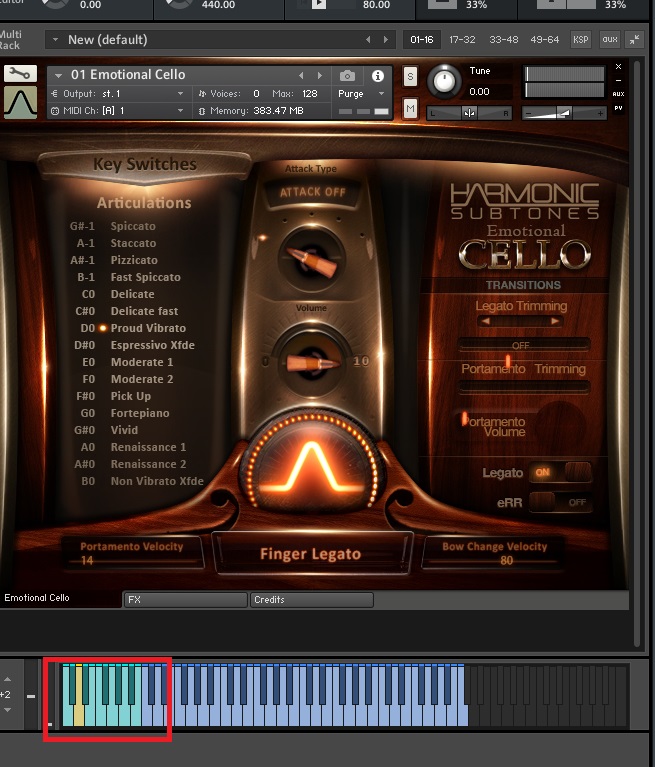
Task: Select the Proud Vibrato articulation
Action: point(148,328)
